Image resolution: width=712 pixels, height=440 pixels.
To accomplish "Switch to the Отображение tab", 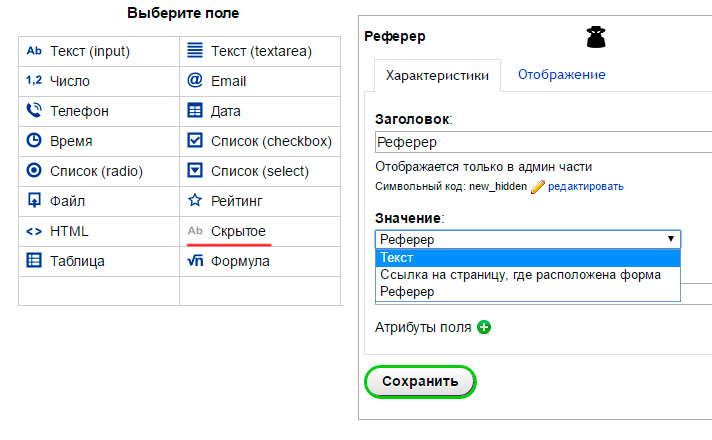I will [x=561, y=75].
